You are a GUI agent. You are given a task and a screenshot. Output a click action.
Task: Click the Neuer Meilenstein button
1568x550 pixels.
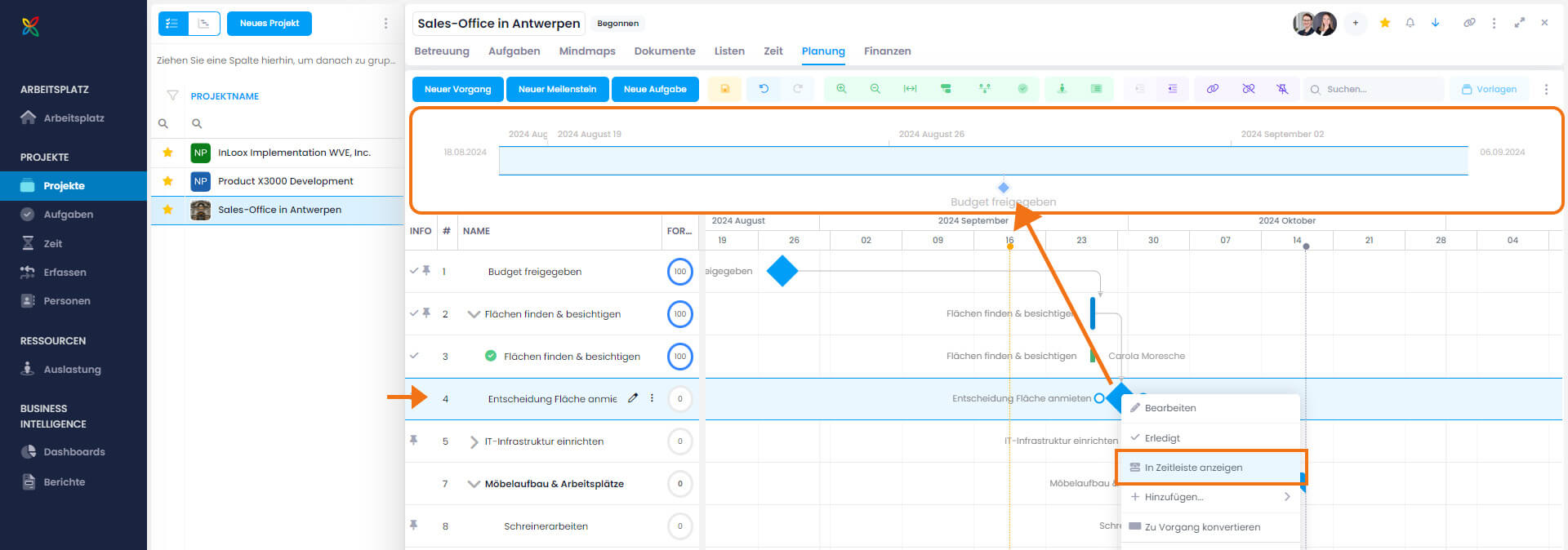[557, 89]
